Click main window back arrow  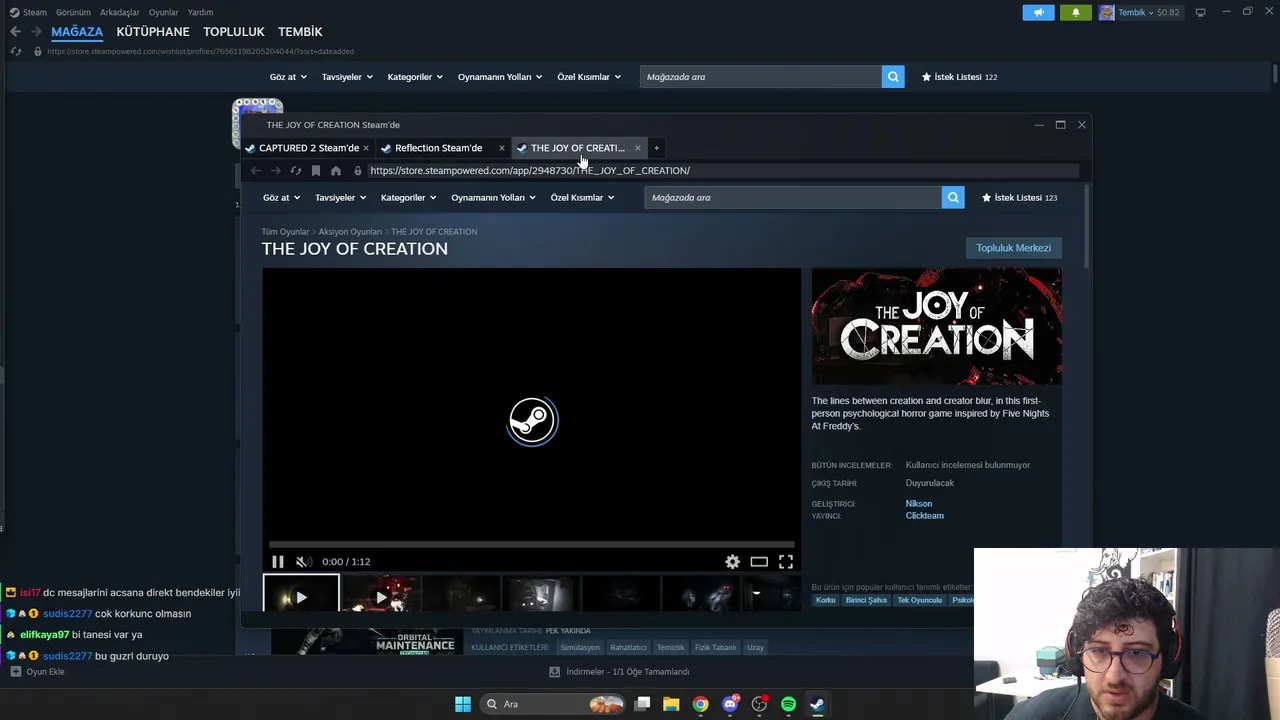tap(15, 32)
